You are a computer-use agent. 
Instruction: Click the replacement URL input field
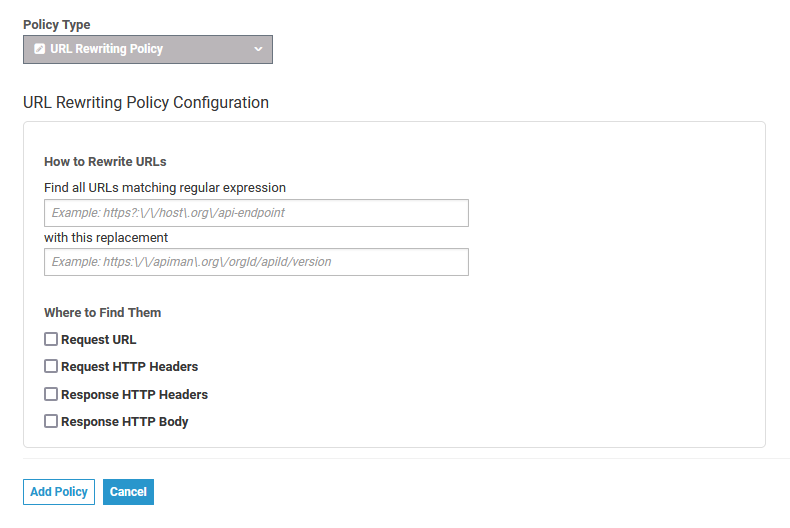point(256,262)
